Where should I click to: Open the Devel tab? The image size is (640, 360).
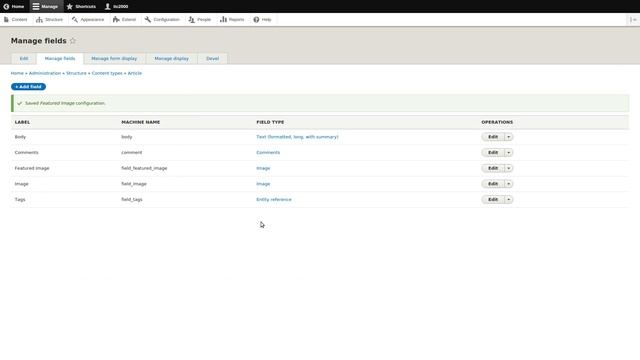(x=212, y=59)
